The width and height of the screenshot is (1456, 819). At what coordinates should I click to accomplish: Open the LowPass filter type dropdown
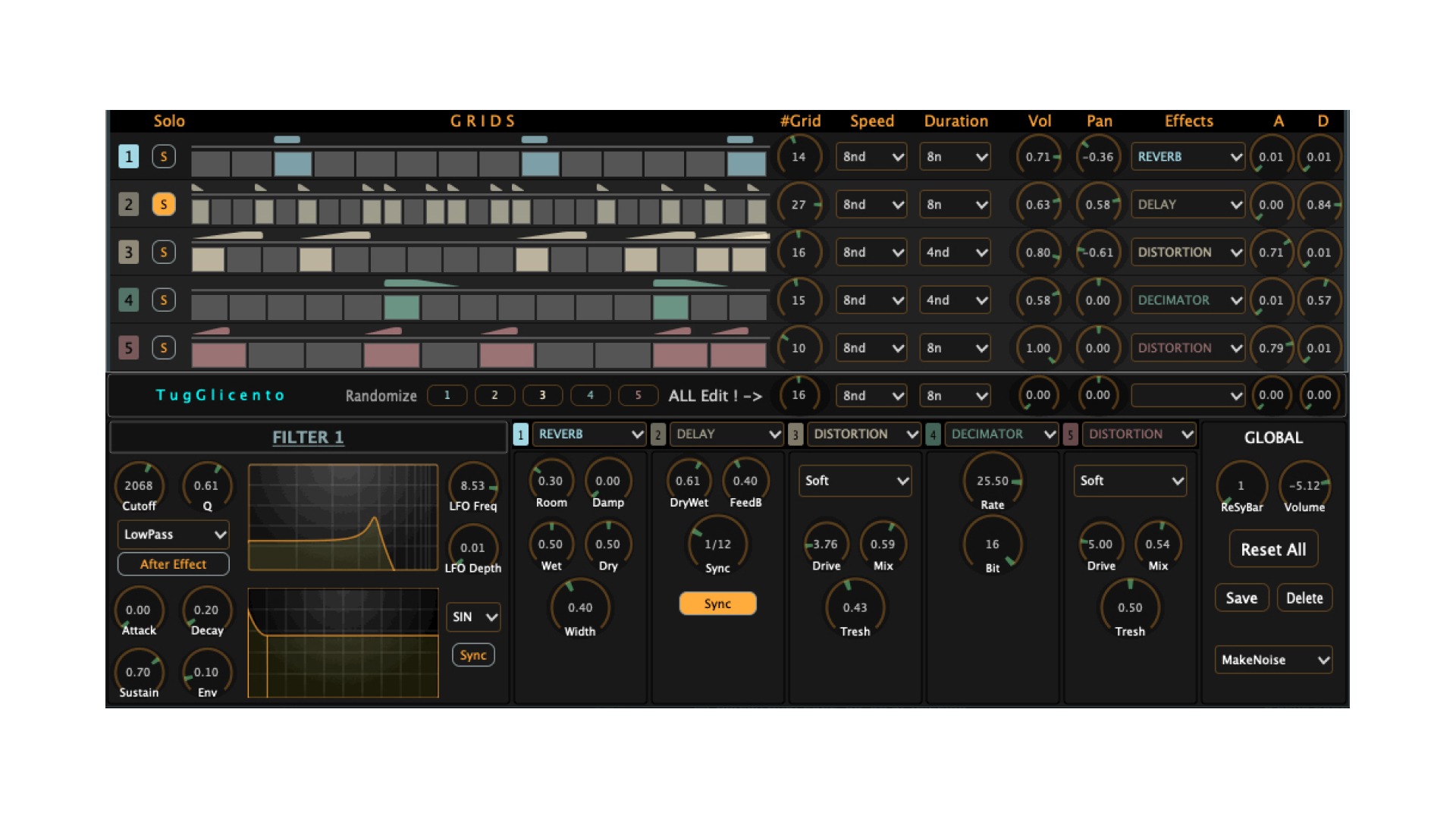pyautogui.click(x=173, y=534)
